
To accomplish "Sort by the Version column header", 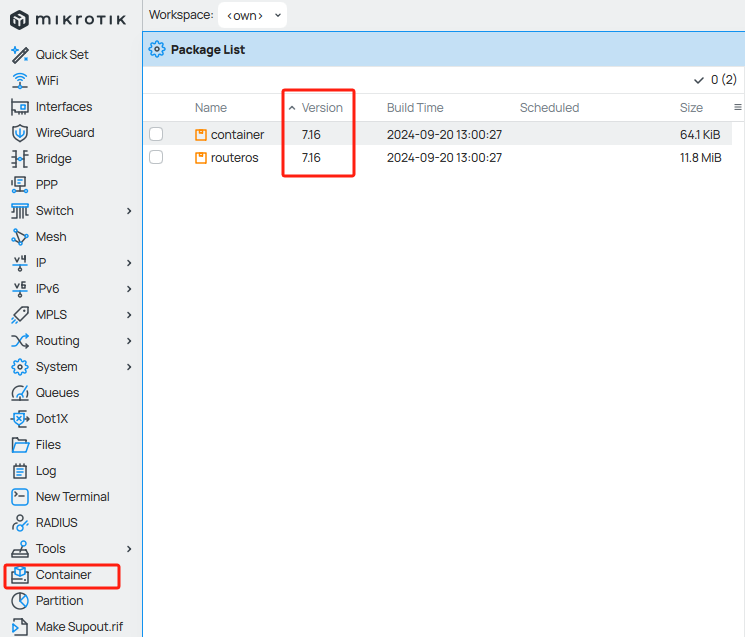I will pyautogui.click(x=322, y=108).
